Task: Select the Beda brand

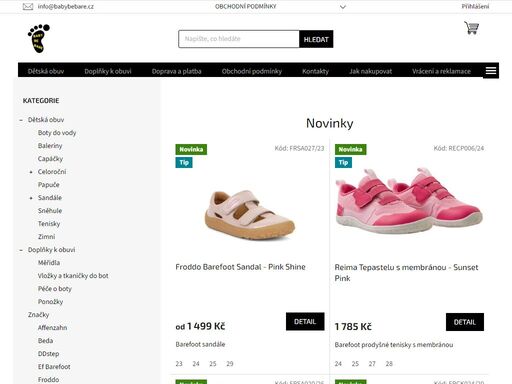Action: 45,341
